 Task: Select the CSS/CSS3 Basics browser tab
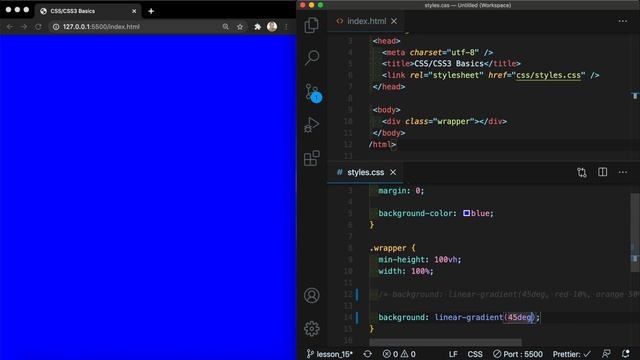[x=88, y=11]
